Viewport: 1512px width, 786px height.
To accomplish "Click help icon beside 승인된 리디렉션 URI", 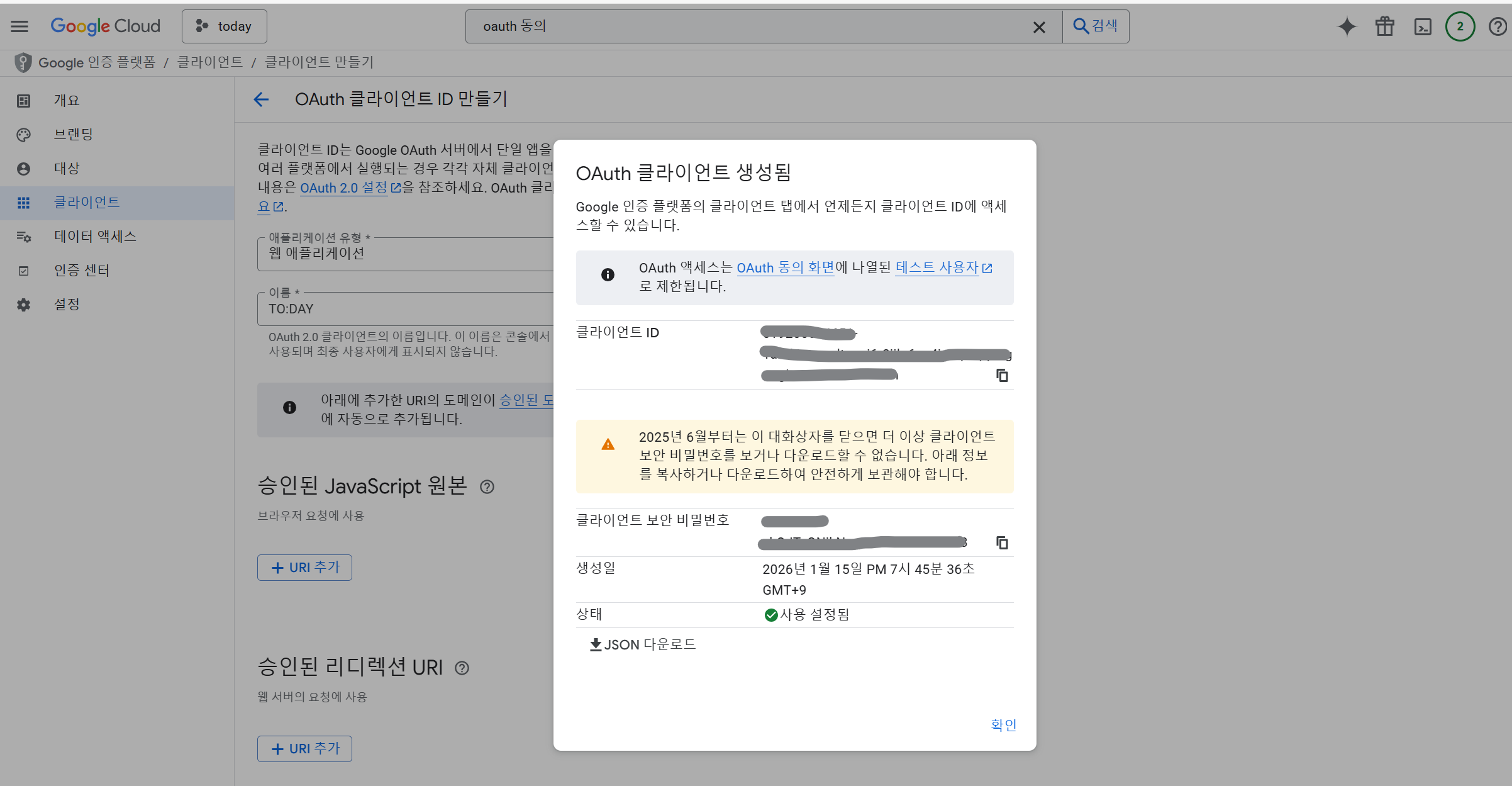I will click(x=462, y=668).
